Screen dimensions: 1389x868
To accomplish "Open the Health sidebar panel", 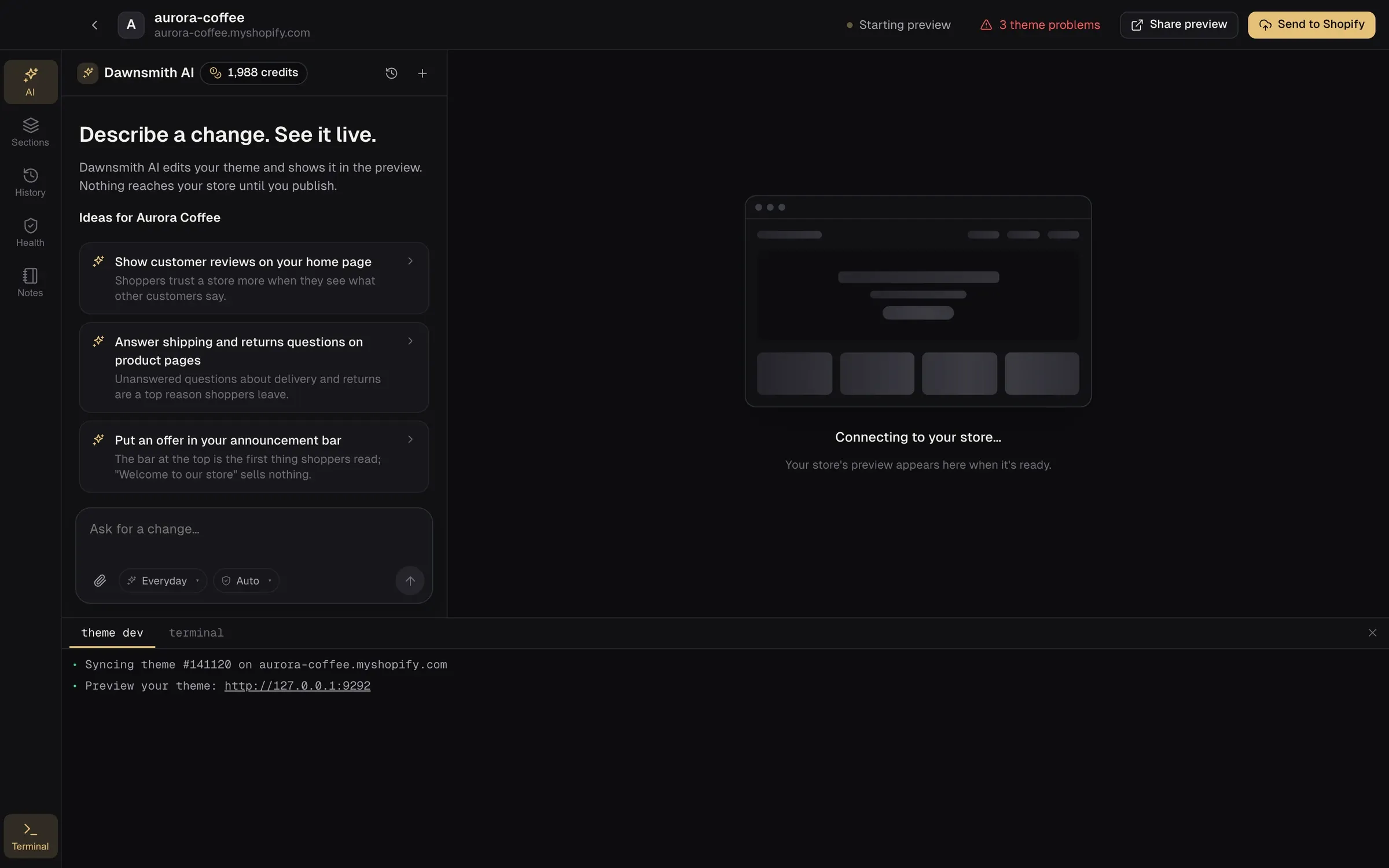I will click(x=31, y=233).
